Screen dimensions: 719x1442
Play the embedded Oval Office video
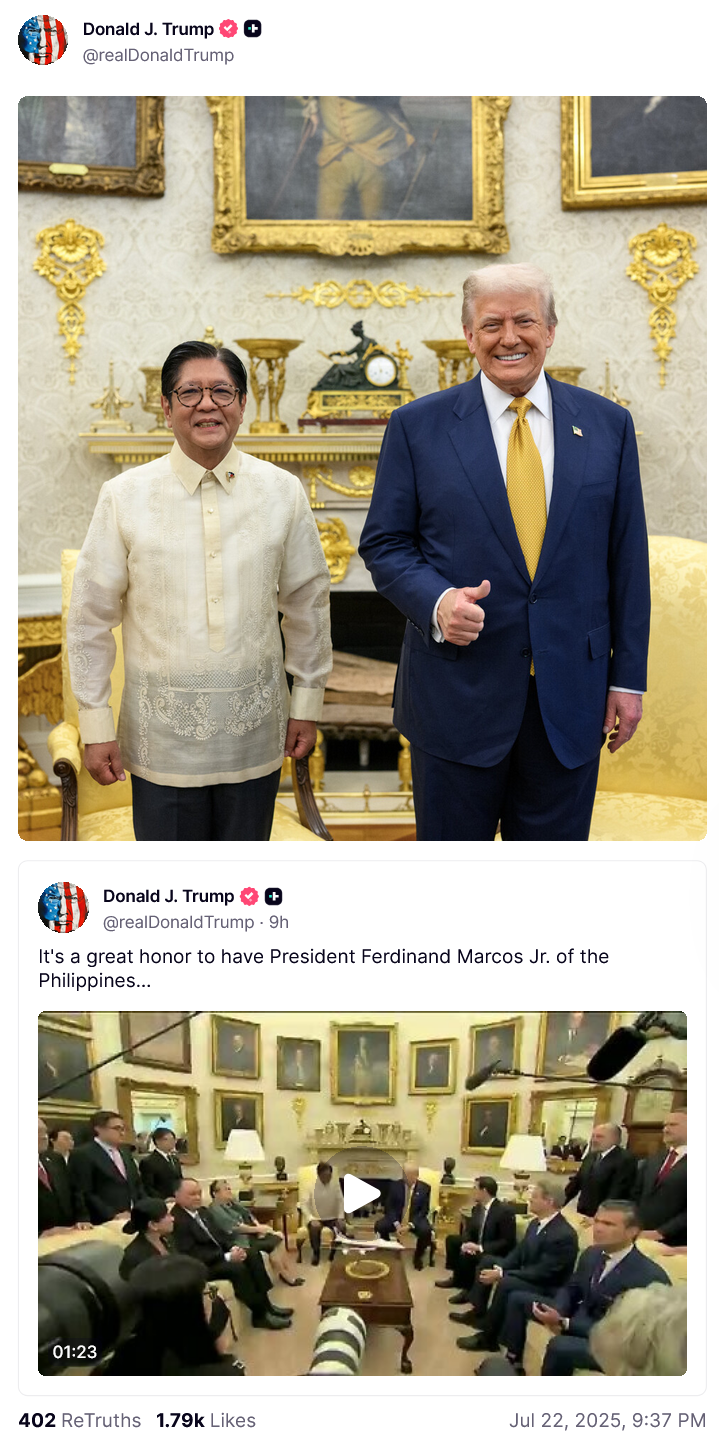362,1193
